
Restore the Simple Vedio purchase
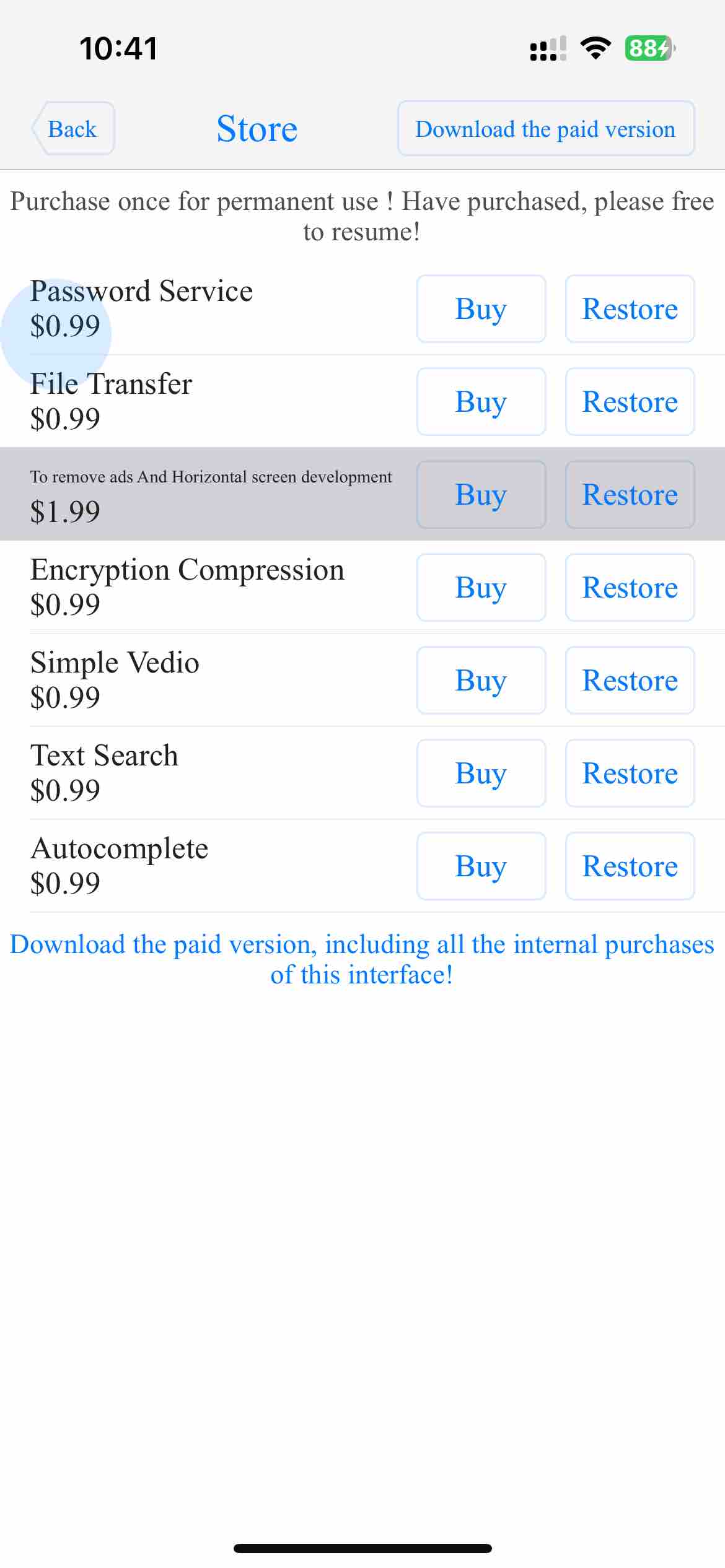coord(630,680)
